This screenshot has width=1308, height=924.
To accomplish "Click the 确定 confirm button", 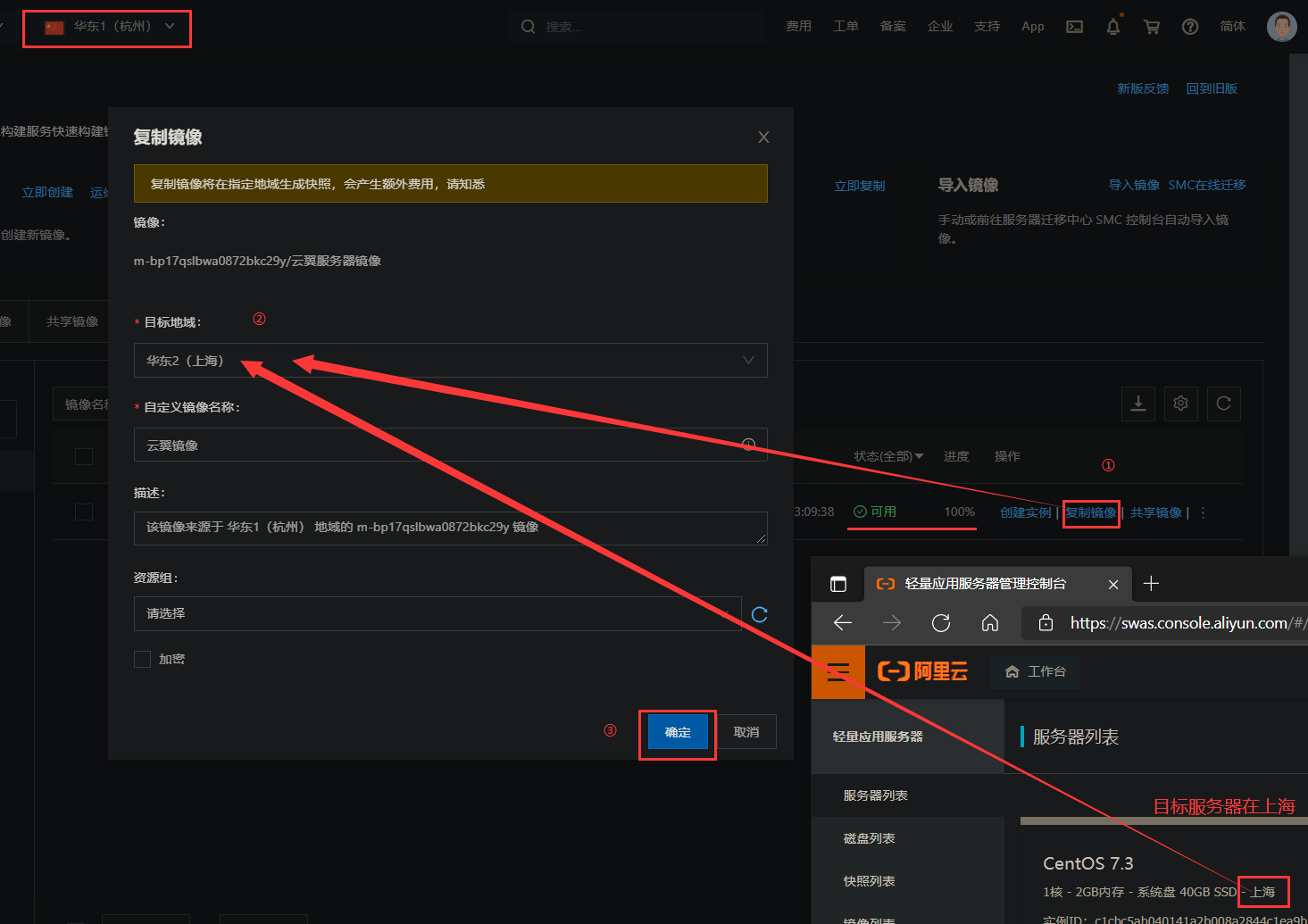I will (x=678, y=732).
